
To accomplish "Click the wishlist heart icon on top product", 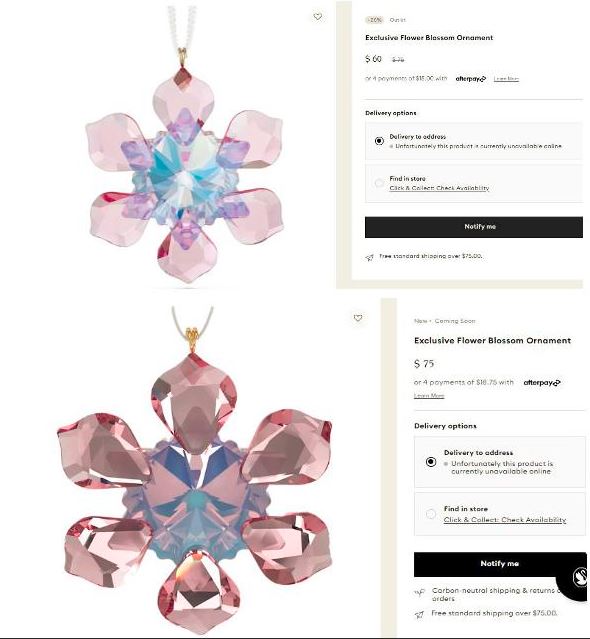I will click(318, 17).
